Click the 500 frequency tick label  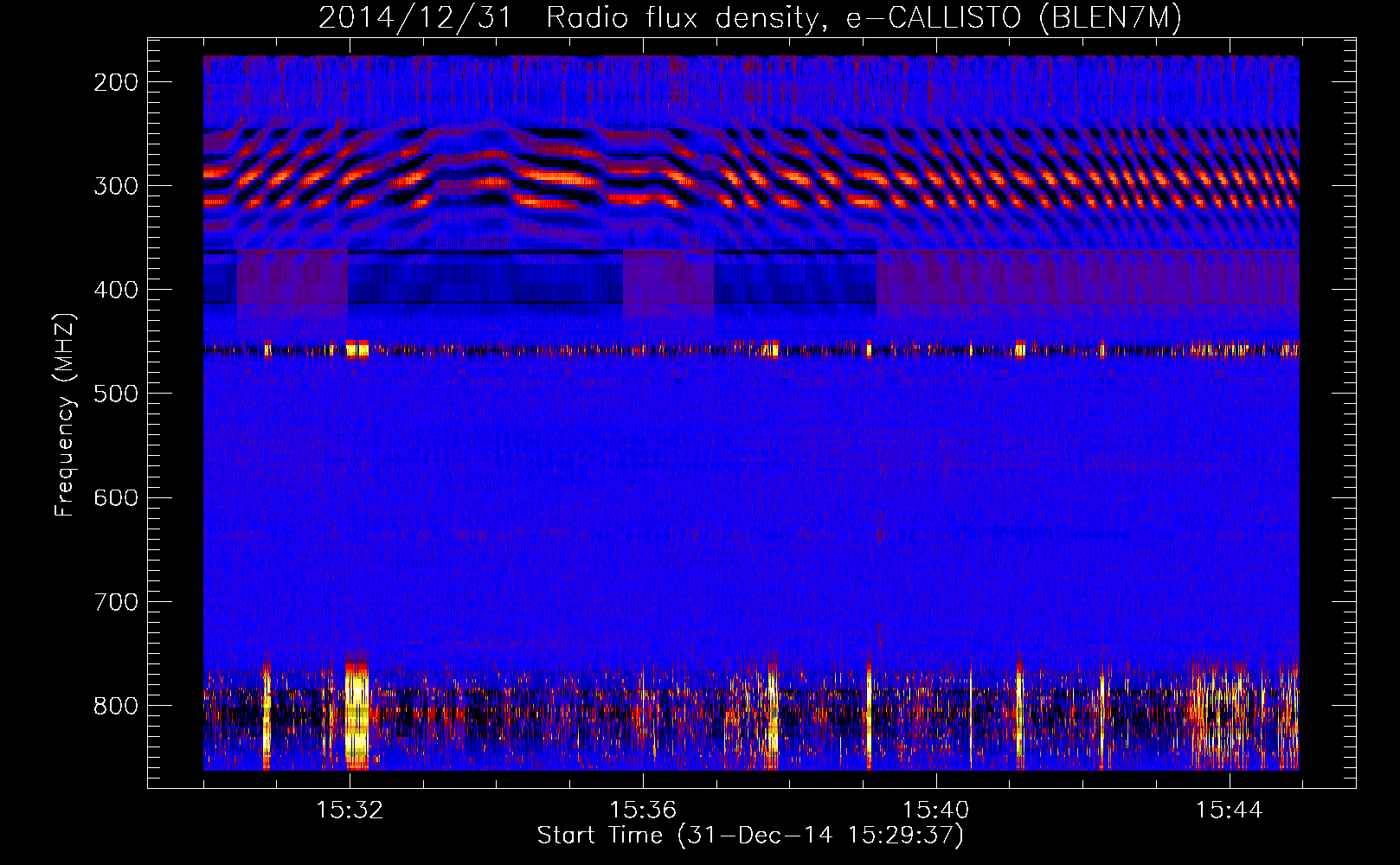coord(116,394)
